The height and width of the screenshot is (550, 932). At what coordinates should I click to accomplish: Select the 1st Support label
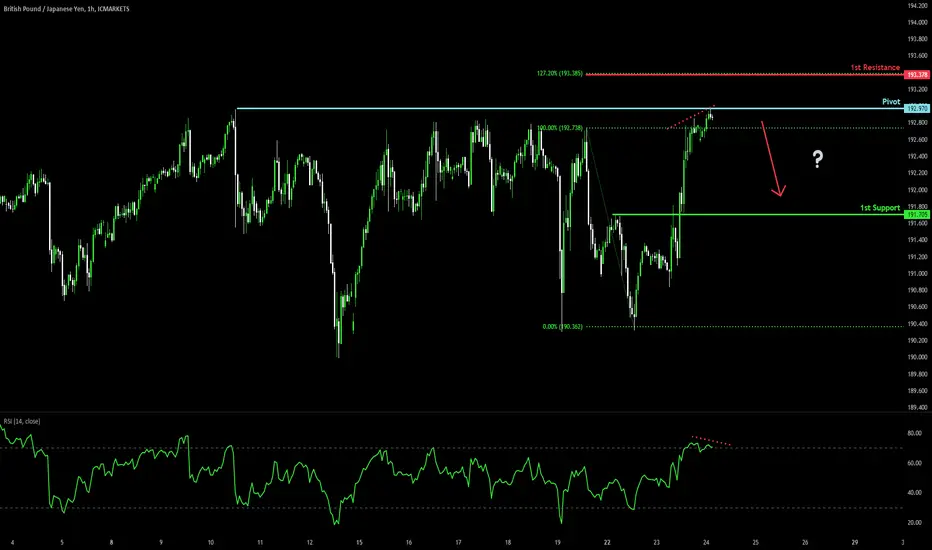click(880, 208)
